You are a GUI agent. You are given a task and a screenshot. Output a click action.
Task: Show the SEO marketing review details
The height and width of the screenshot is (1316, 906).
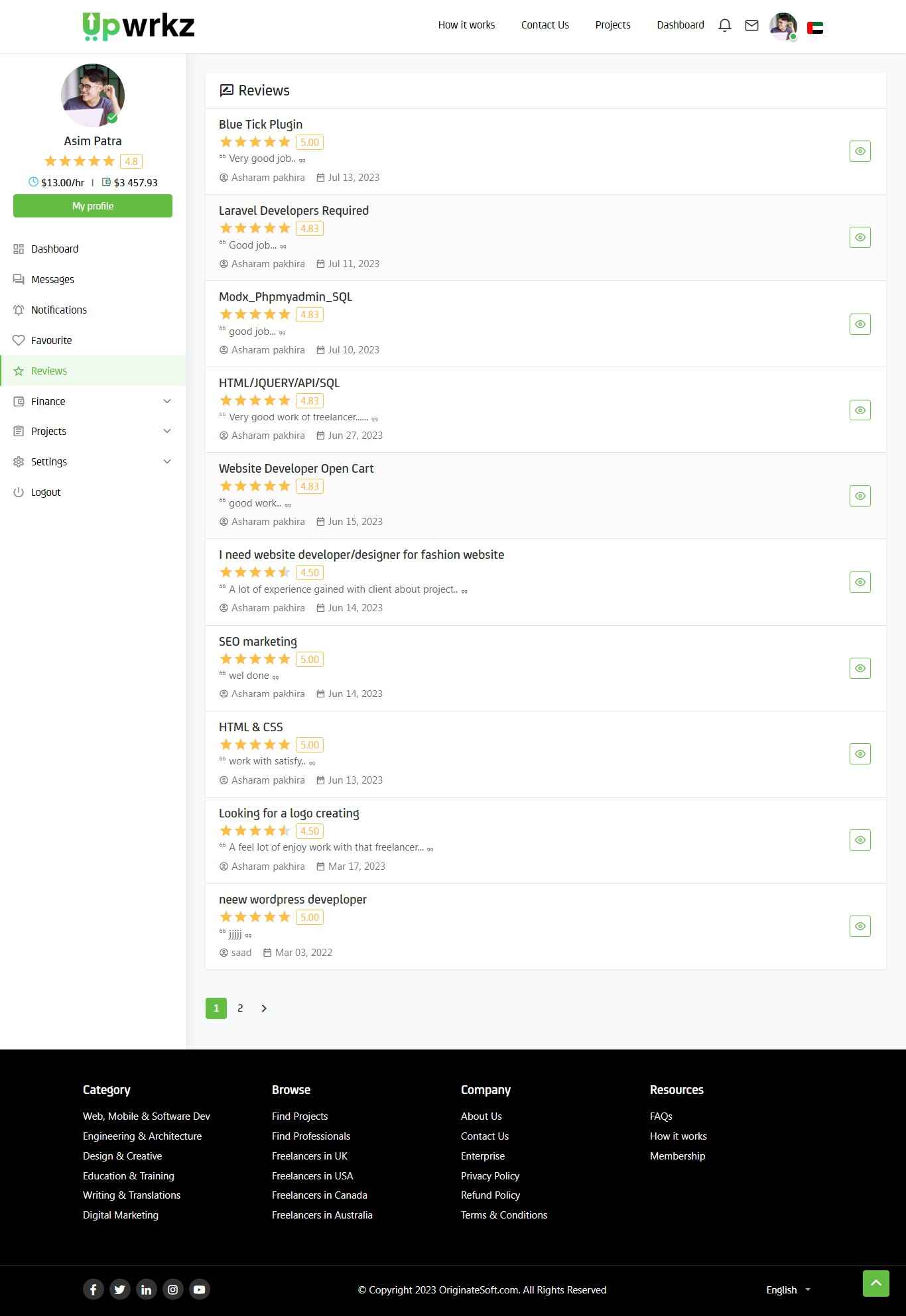(x=860, y=668)
